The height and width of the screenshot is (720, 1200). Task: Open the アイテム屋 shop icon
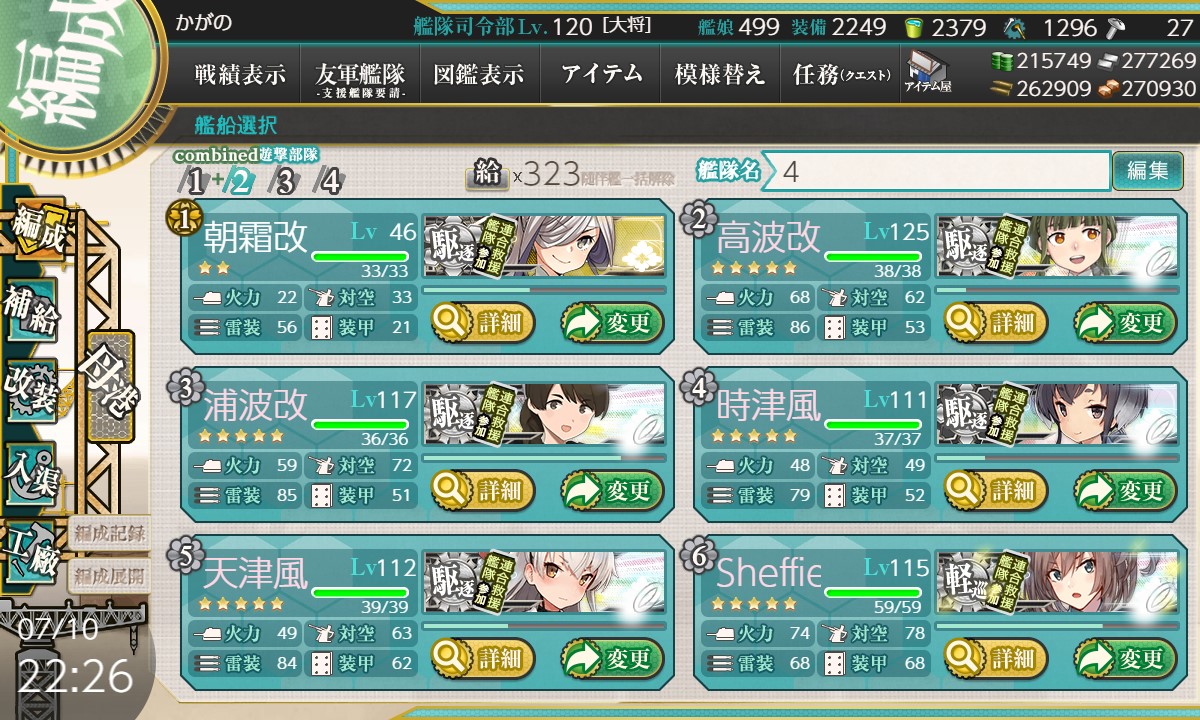(929, 73)
